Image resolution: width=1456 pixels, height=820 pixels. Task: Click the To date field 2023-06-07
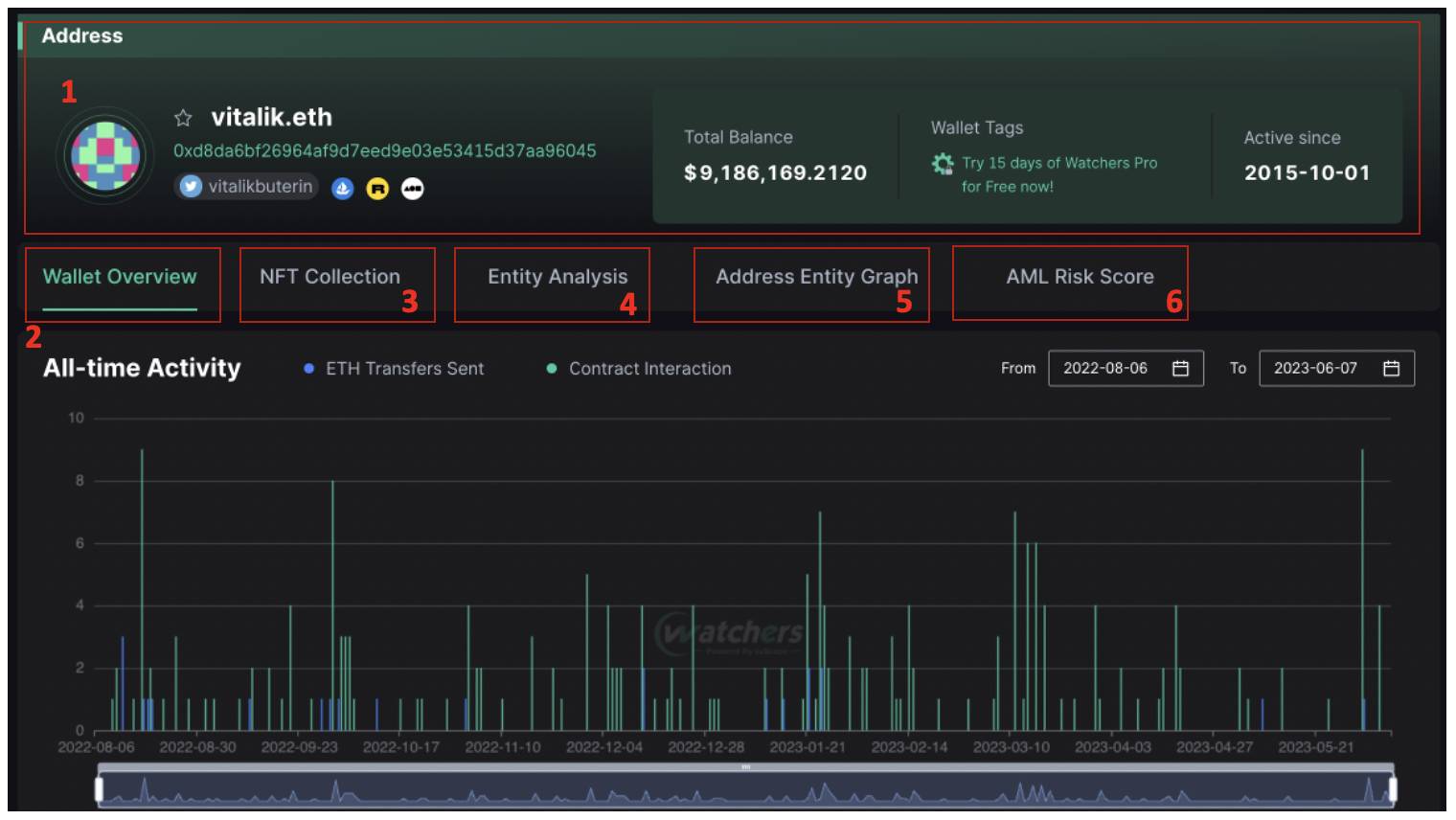[1336, 369]
